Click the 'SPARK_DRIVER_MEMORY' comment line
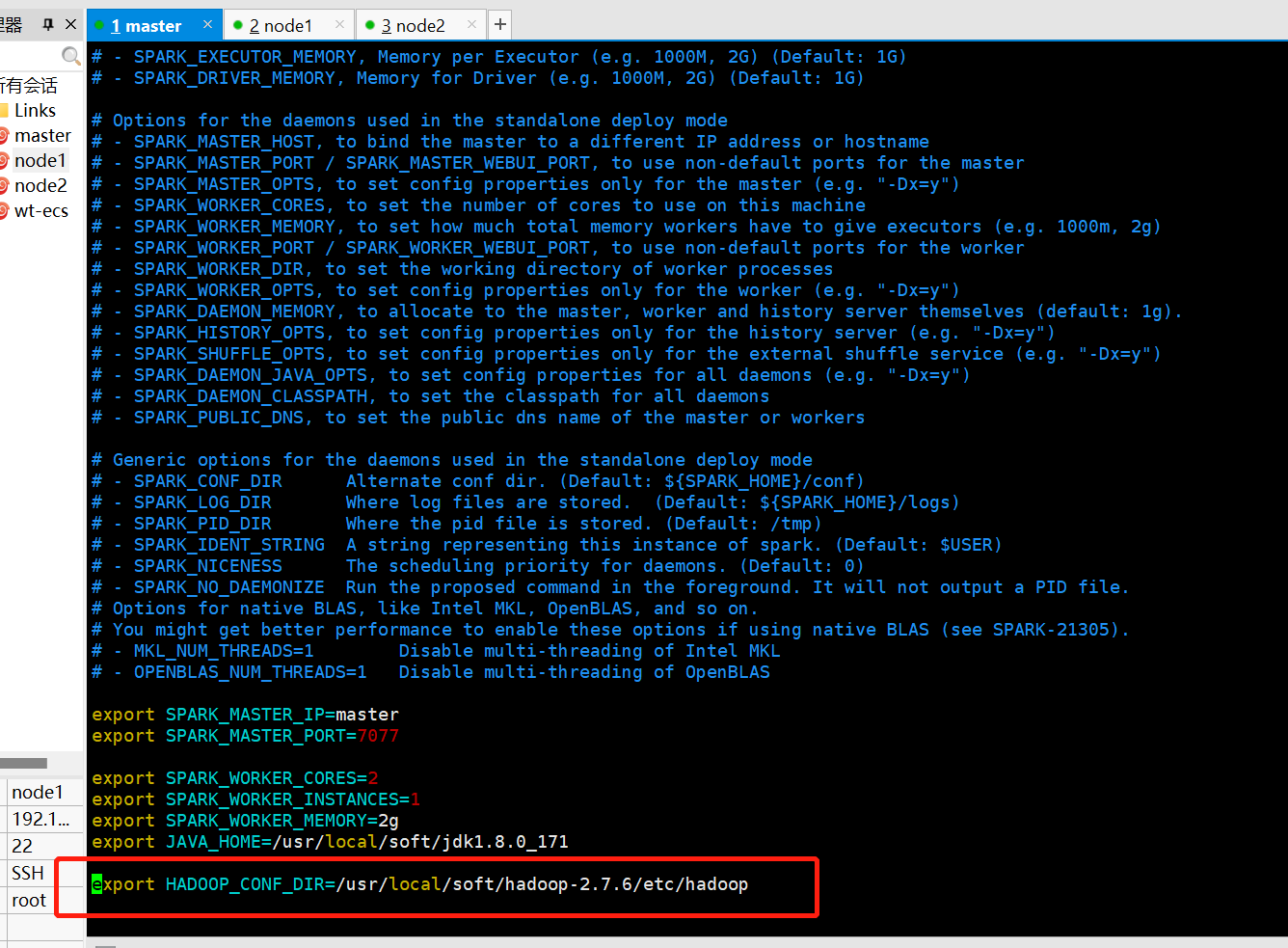1288x948 pixels. pos(478,78)
